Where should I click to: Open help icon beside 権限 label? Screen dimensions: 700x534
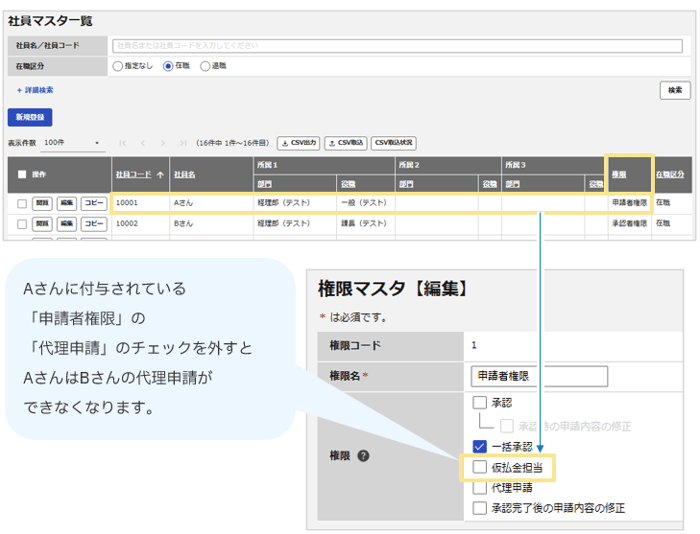tap(363, 456)
